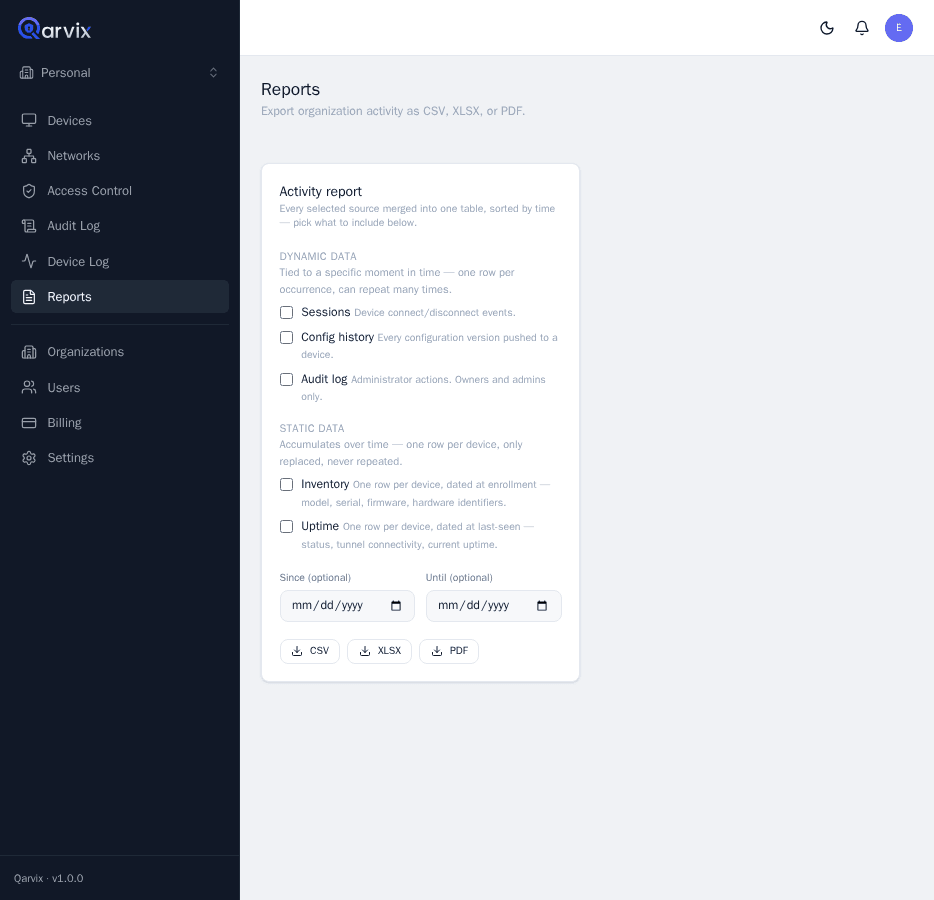The height and width of the screenshot is (900, 934).
Task: Expand the Personal organization switcher
Action: coord(120,73)
